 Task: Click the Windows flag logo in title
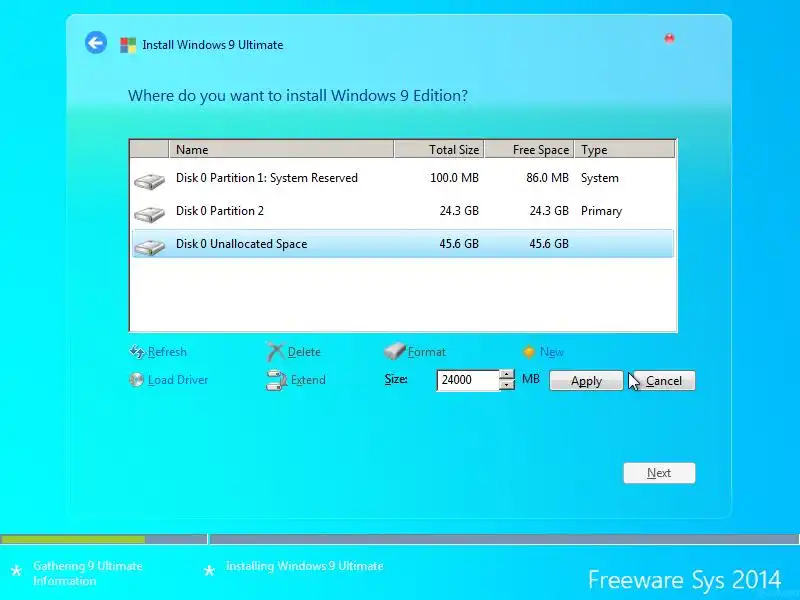128,45
